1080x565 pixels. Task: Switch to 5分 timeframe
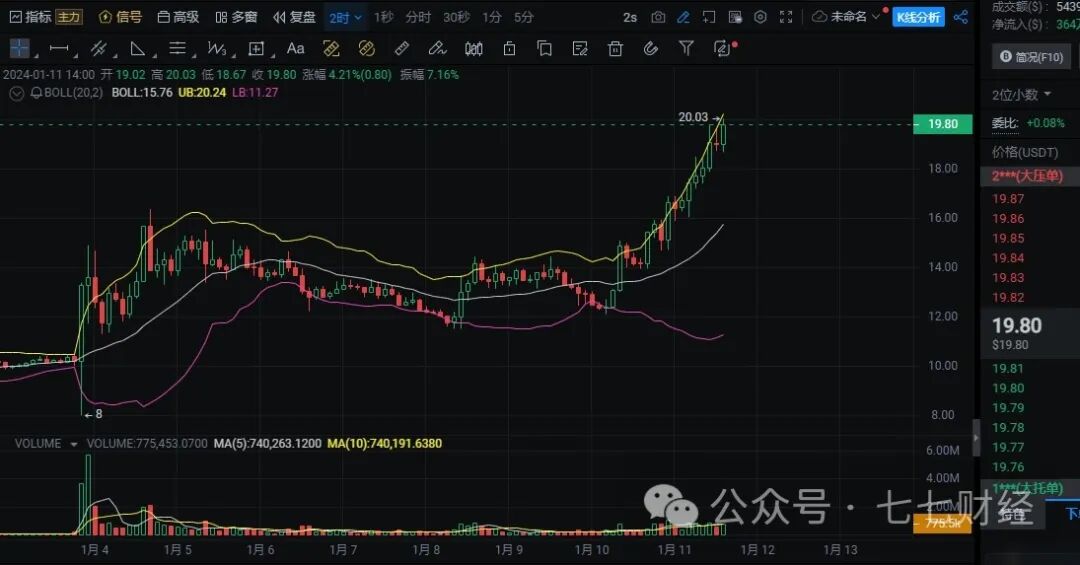tap(524, 17)
